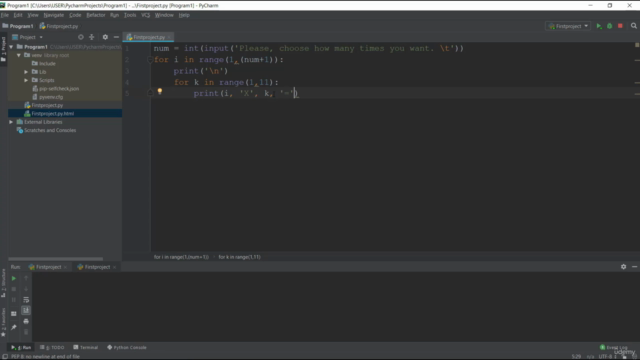Expand External Libraries node
This screenshot has height=360, width=640.
[11, 122]
